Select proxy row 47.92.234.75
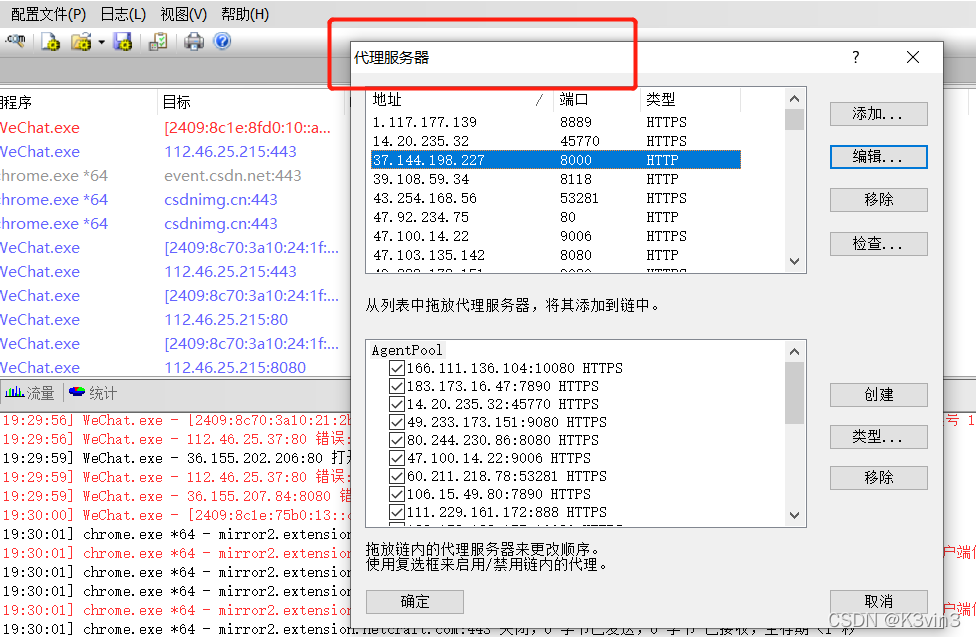Screen dimensions: 976x637 (555, 217)
